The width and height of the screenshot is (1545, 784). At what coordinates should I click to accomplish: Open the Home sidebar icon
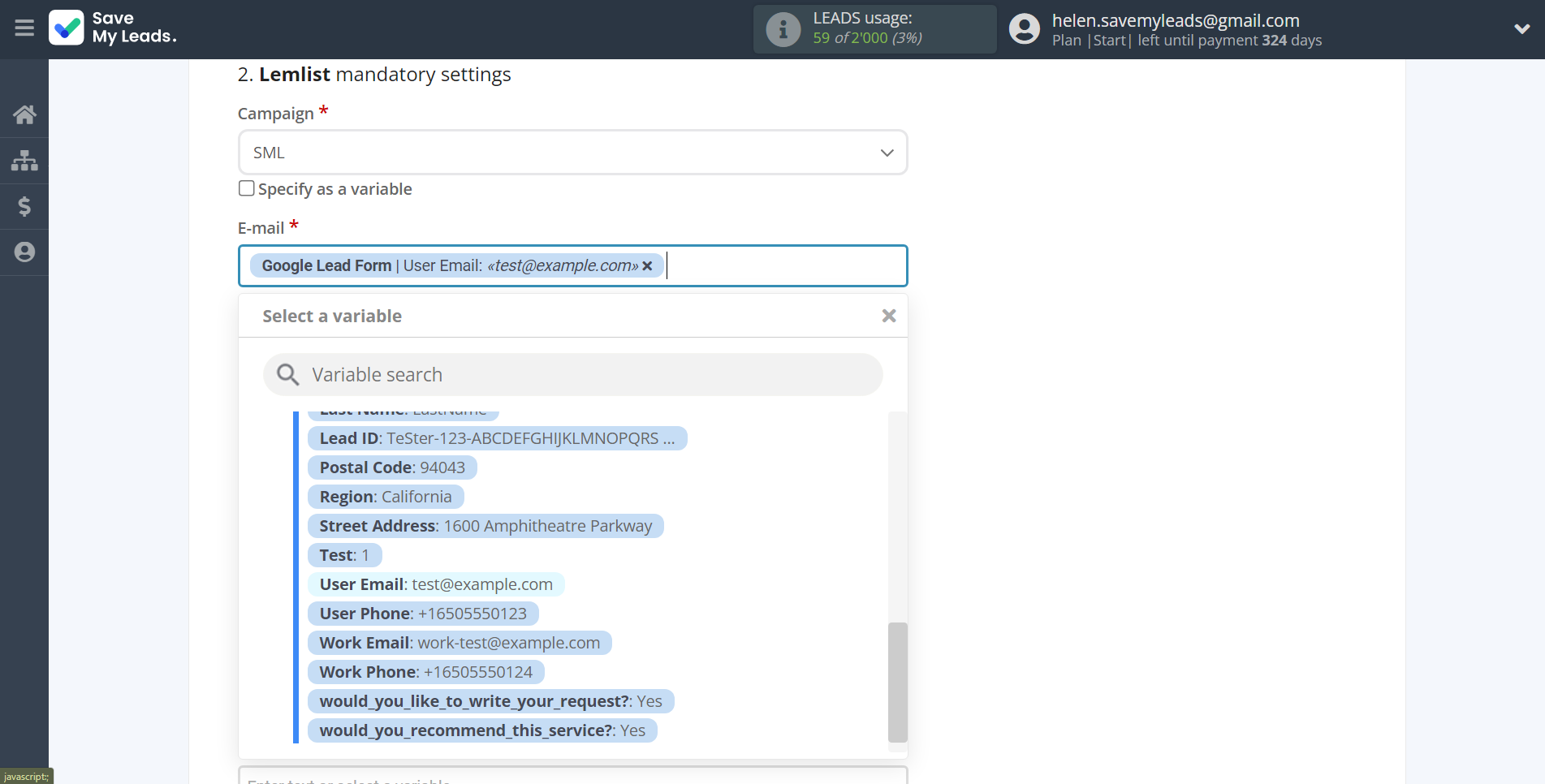(24, 114)
